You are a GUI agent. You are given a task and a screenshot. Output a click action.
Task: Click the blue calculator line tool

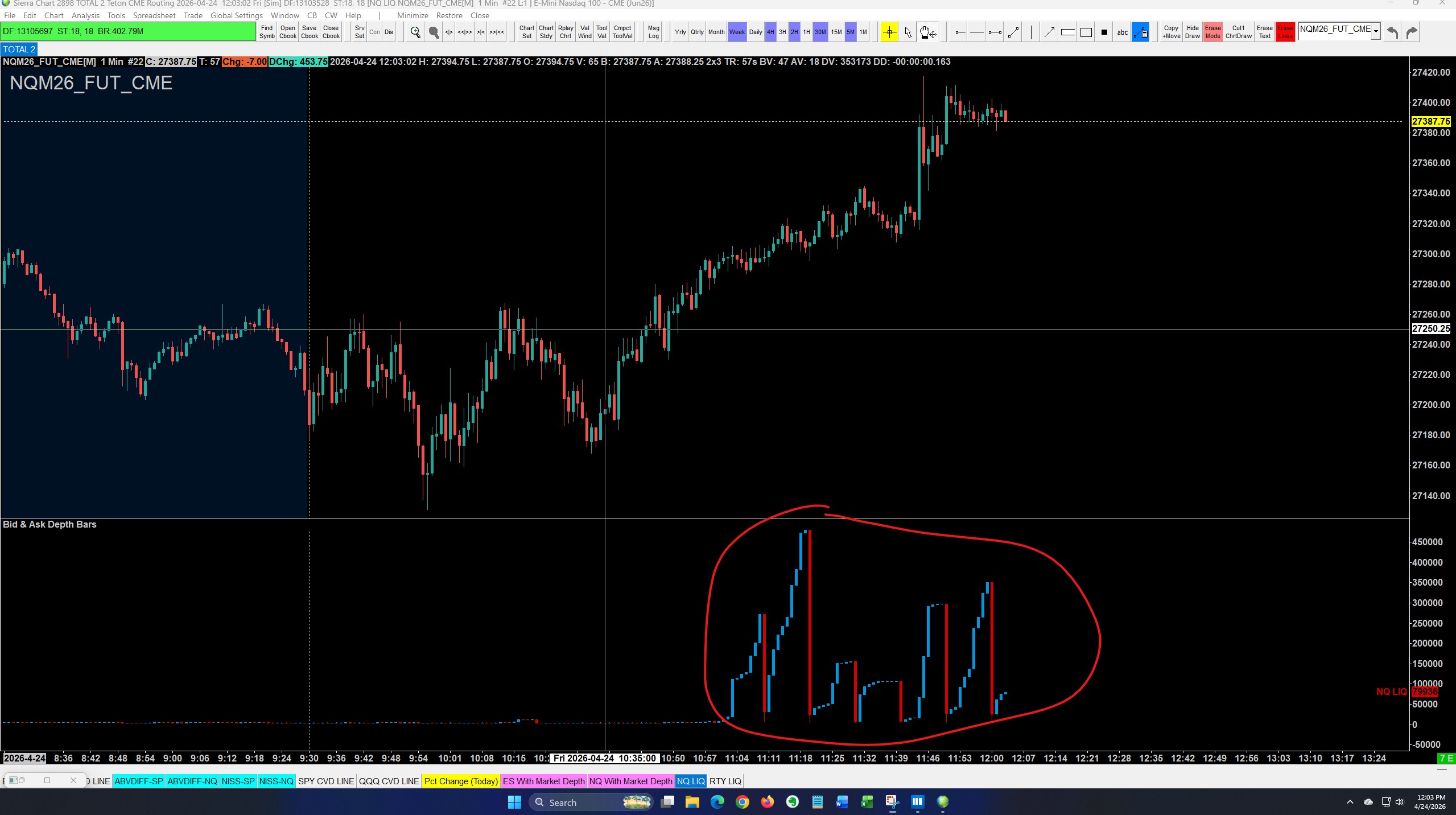point(1140,32)
